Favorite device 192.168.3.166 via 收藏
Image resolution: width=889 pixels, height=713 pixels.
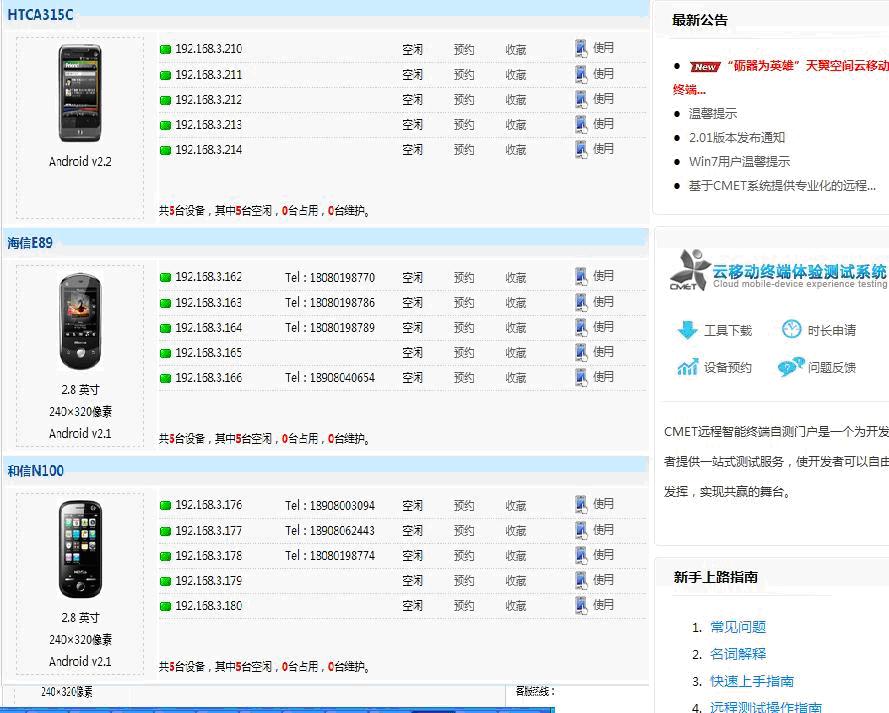516,377
